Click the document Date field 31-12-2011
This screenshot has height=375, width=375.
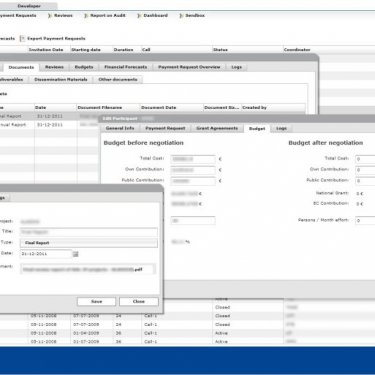(x=46, y=254)
